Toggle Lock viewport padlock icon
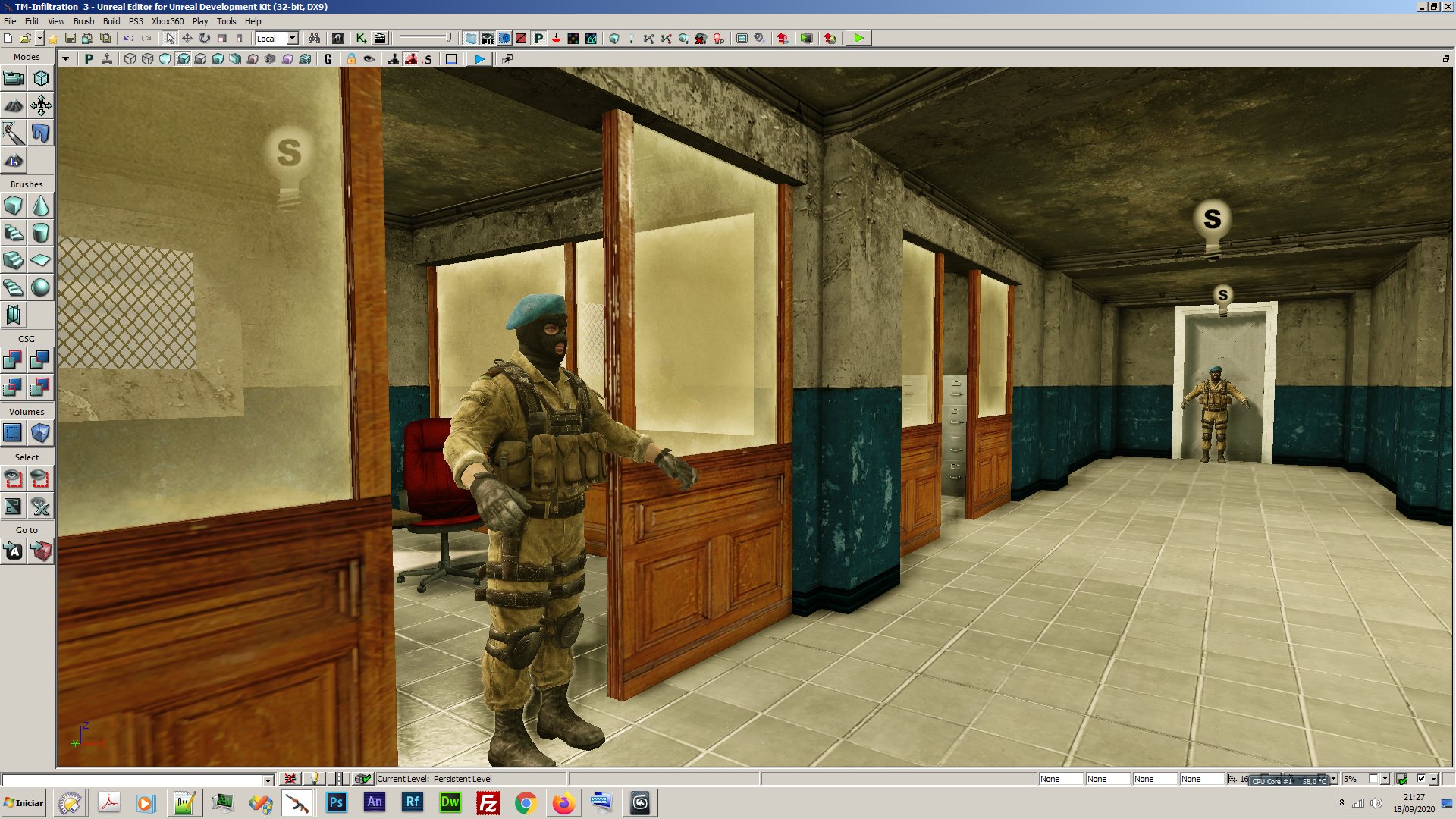 351,58
